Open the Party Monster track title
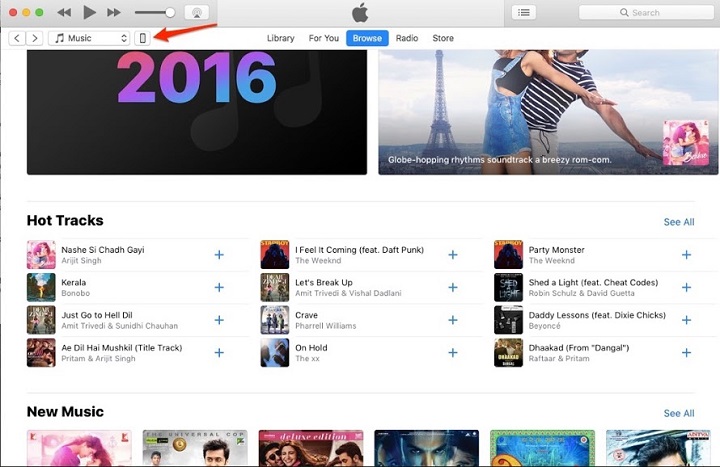 click(x=557, y=250)
